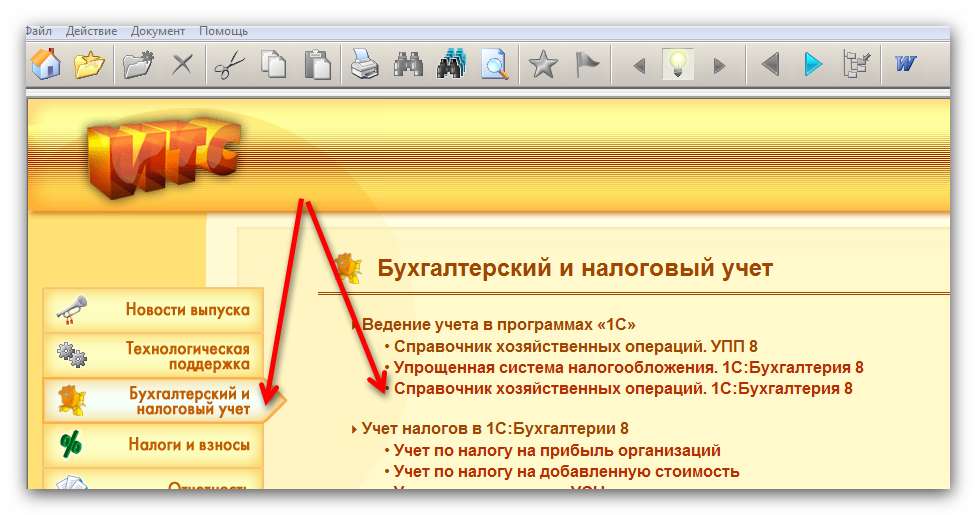Search with the gray binoculars icon
This screenshot has height=515, width=976.
pos(408,64)
